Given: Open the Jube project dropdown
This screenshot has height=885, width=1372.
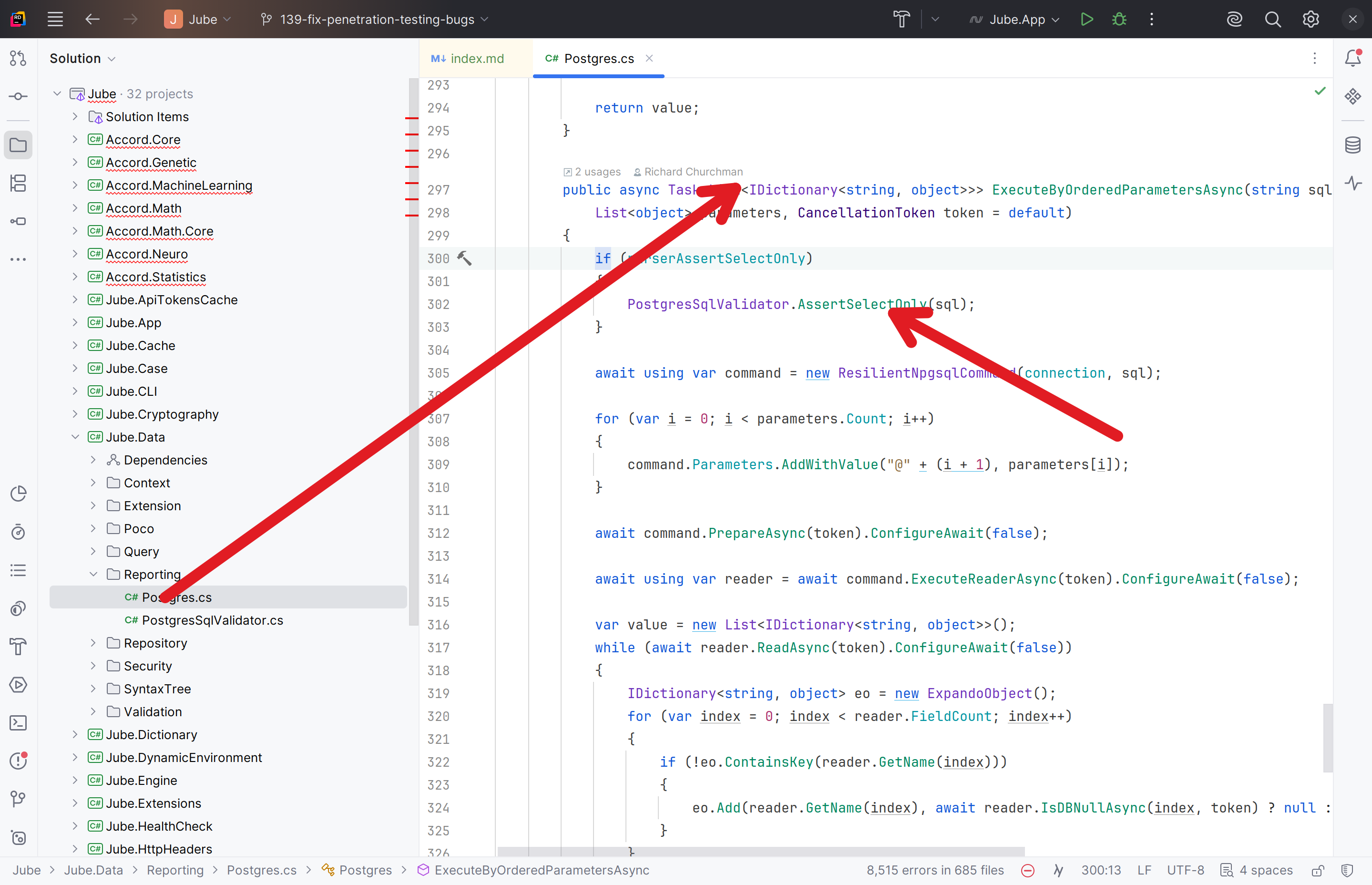Looking at the screenshot, I should [x=198, y=19].
